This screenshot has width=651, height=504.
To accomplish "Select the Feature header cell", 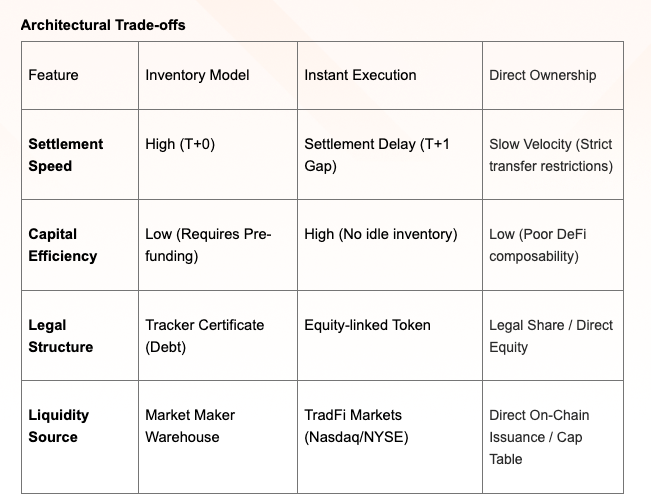I will coord(80,76).
